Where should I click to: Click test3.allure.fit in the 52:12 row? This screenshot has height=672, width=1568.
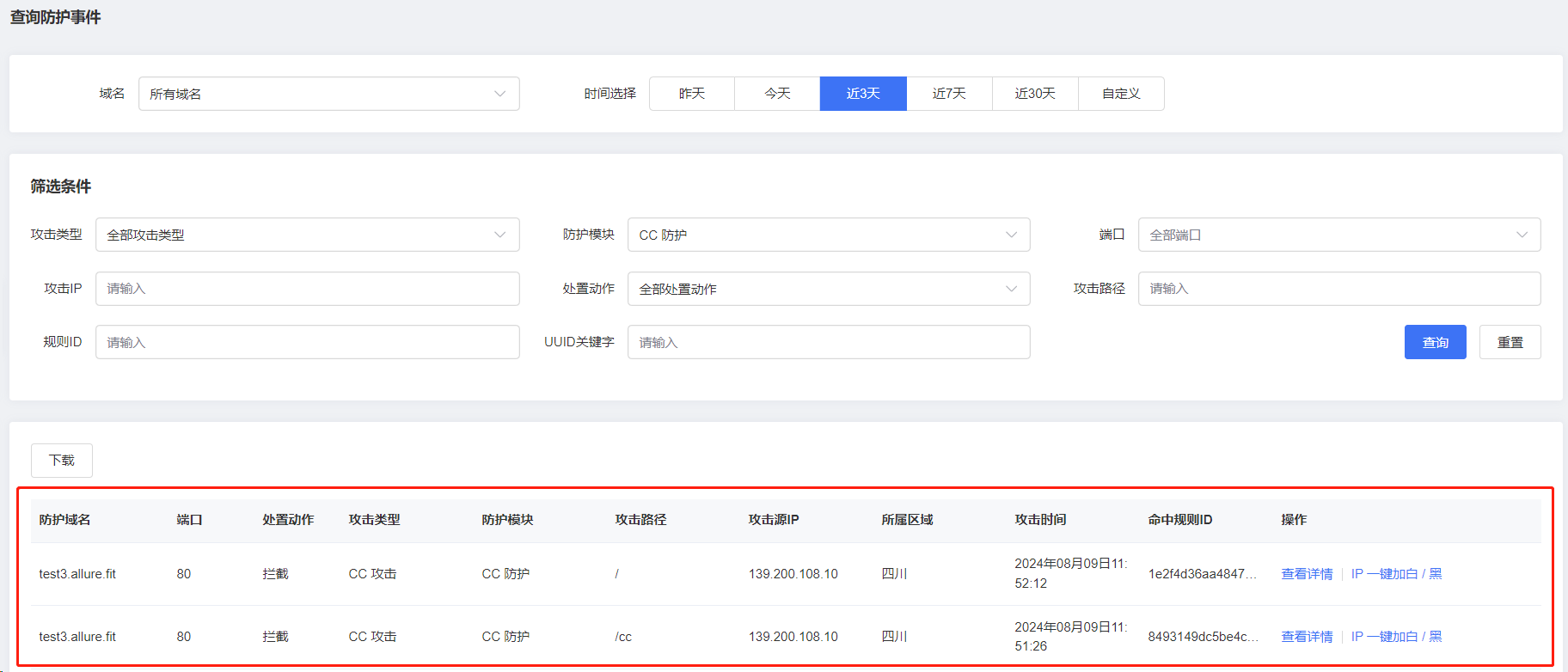click(x=77, y=574)
